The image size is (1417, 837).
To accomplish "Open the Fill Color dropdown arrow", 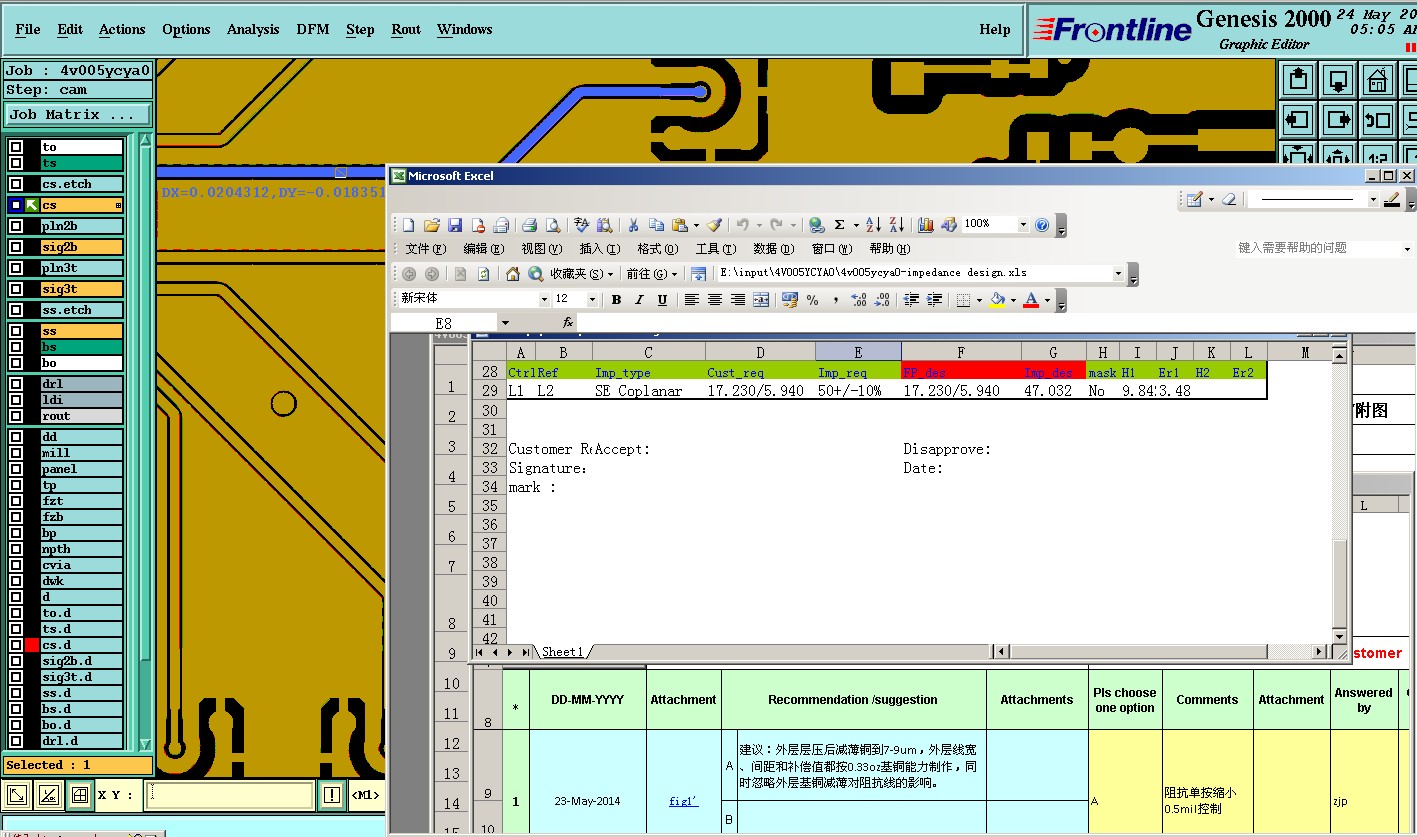I will pyautogui.click(x=1013, y=300).
